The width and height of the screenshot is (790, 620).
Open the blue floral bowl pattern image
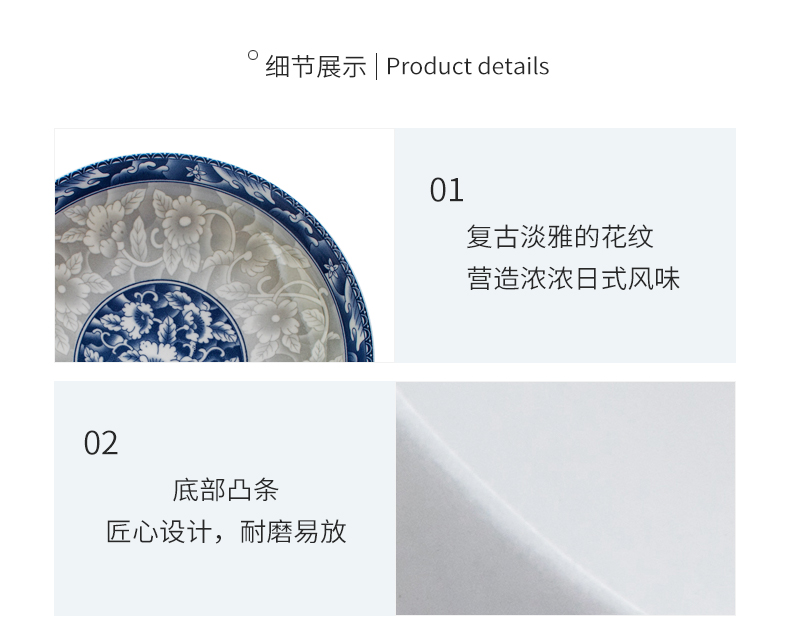point(224,245)
